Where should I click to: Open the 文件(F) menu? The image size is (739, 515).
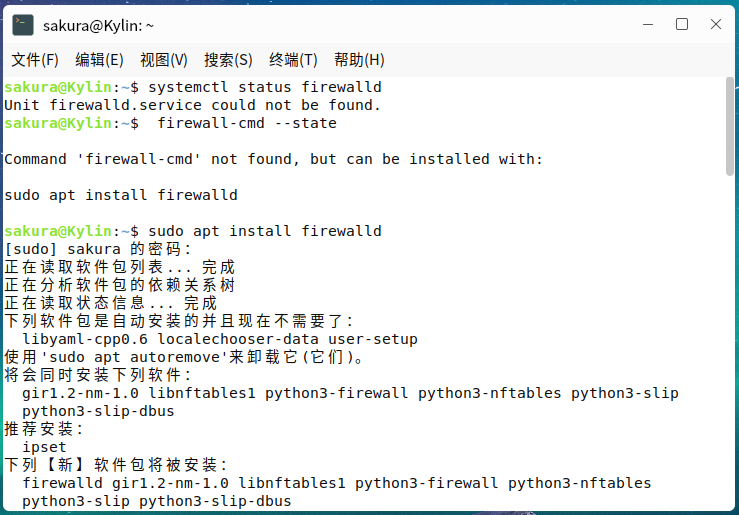coord(35,60)
